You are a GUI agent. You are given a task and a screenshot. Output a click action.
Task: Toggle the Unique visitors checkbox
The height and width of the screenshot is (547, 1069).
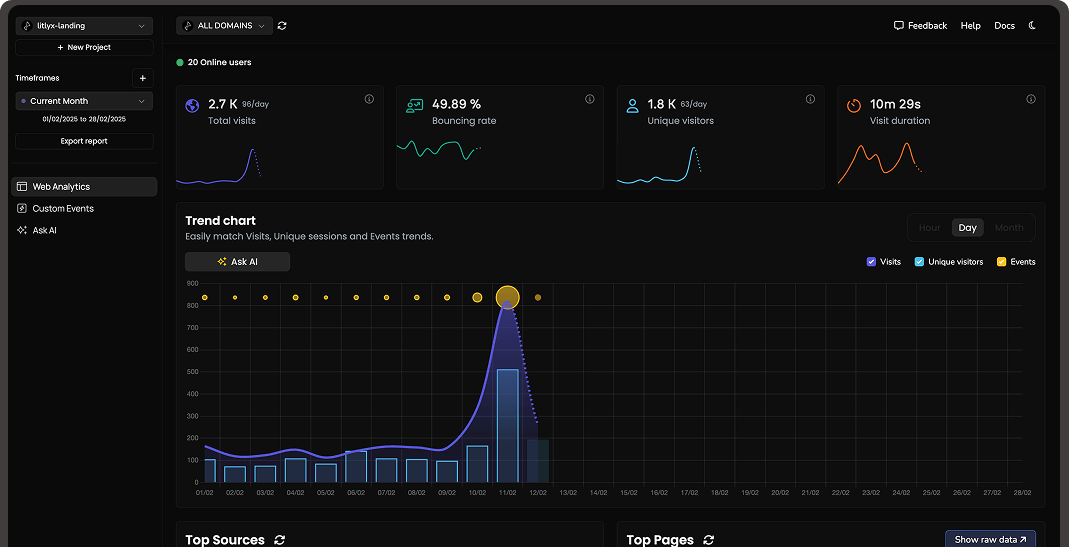tap(919, 262)
